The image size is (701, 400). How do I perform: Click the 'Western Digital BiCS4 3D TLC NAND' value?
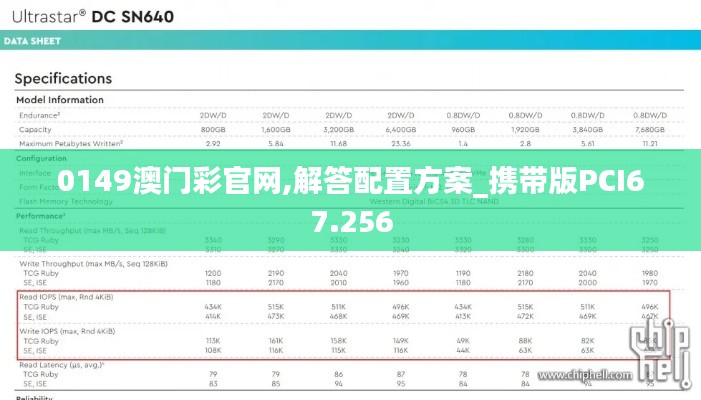(434, 202)
